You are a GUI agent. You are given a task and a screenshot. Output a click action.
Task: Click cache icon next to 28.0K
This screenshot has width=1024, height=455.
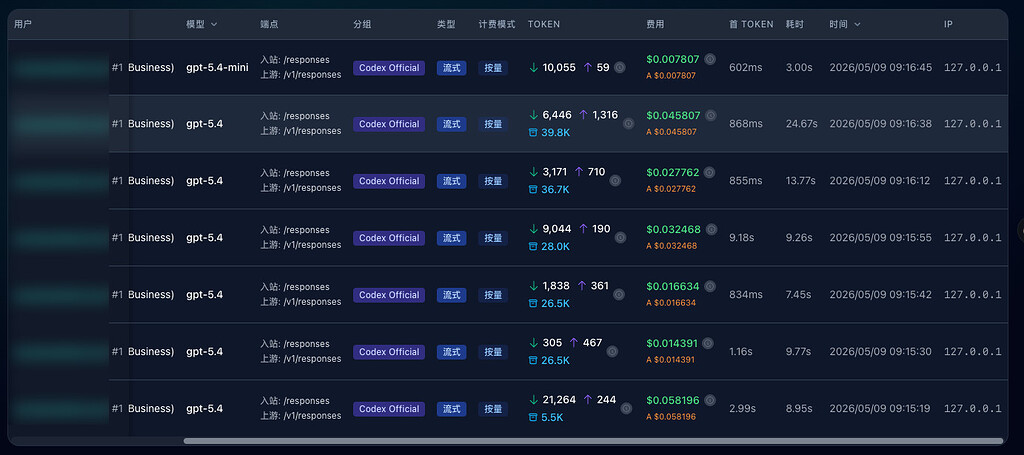(x=533, y=247)
